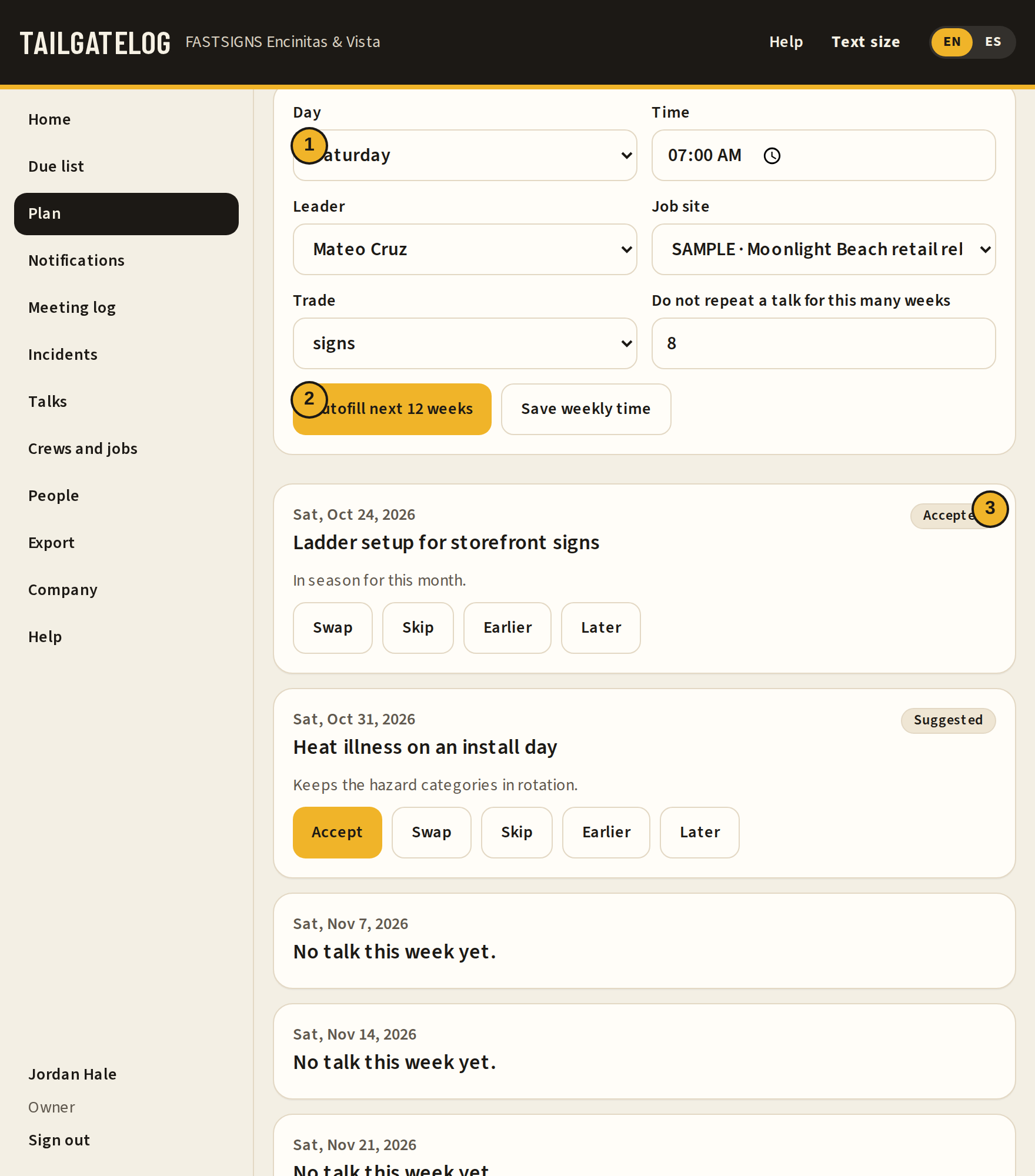Open Notifications page
Viewport: 1035px width, 1176px height.
126,260
